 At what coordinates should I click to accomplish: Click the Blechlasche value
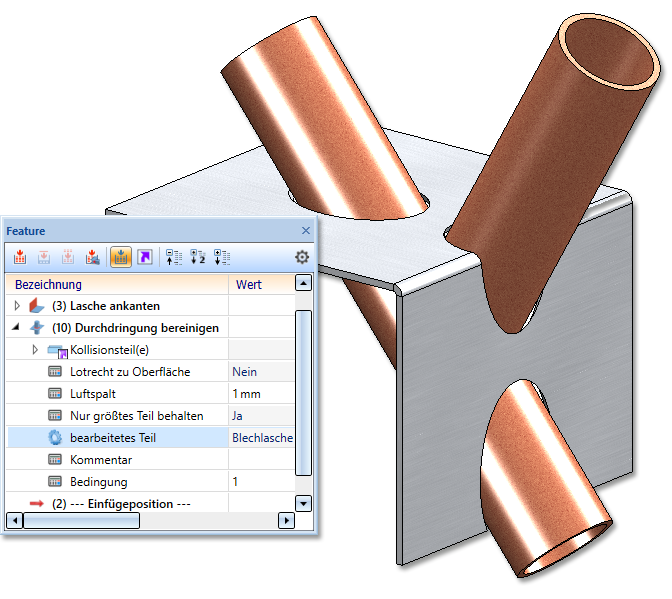pos(262,438)
